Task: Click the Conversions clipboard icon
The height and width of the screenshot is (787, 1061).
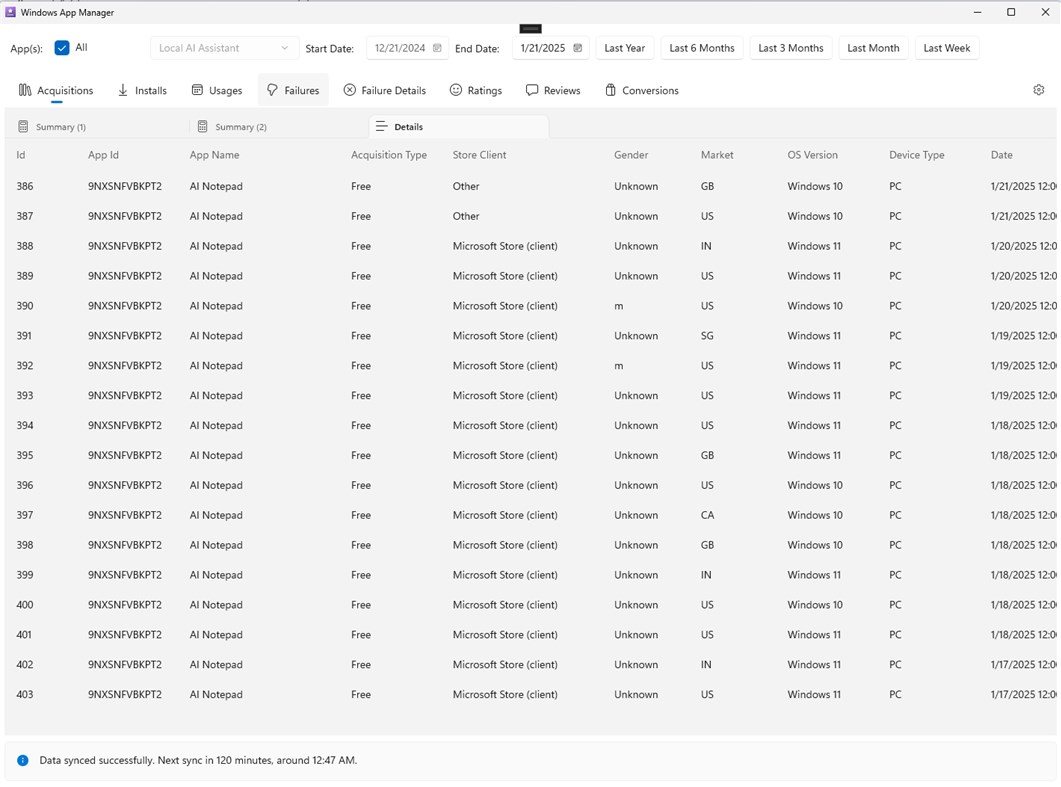Action: coord(610,90)
